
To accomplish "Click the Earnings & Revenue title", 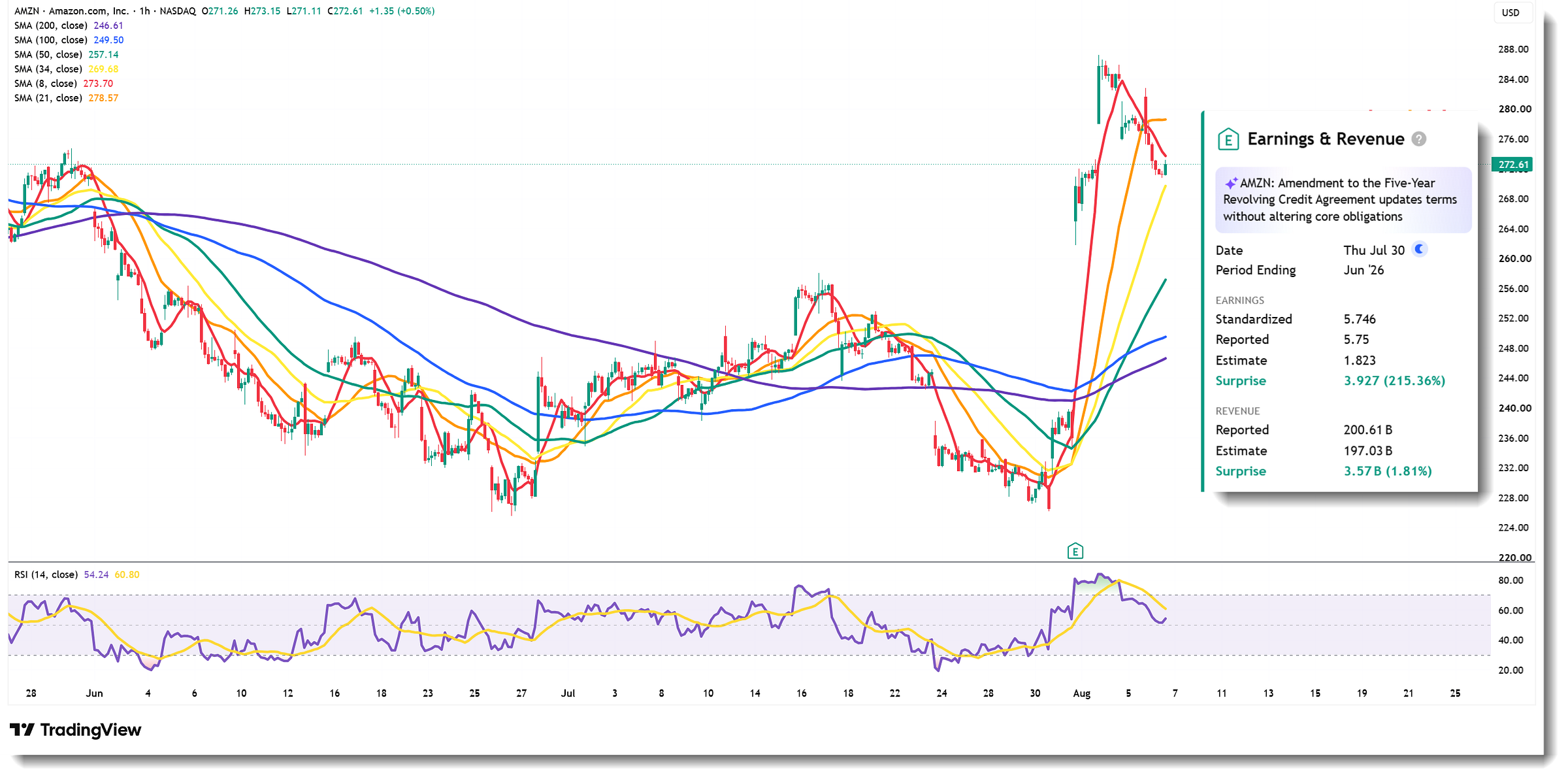I will coord(1326,139).
